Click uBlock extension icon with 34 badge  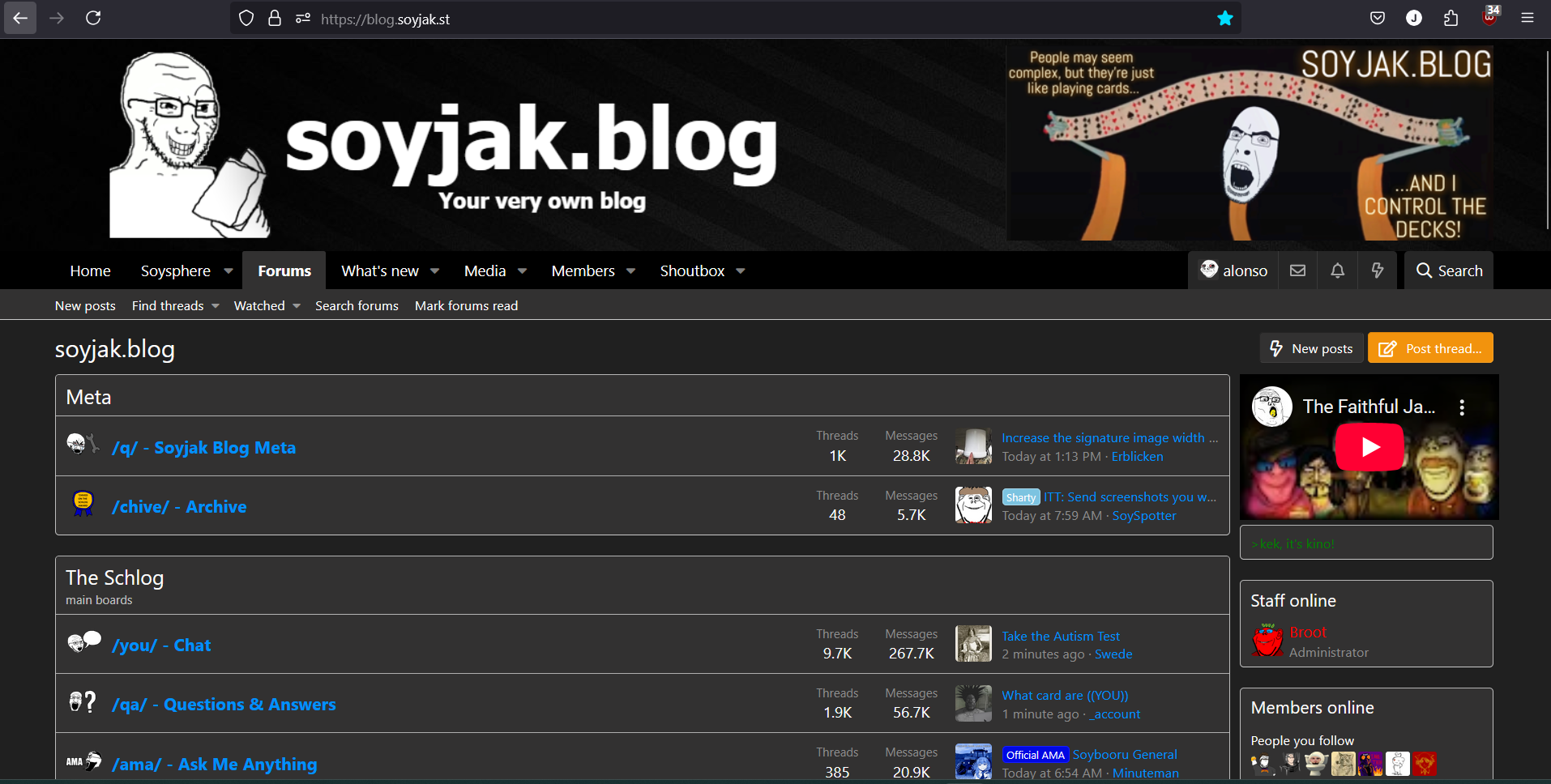[x=1490, y=16]
